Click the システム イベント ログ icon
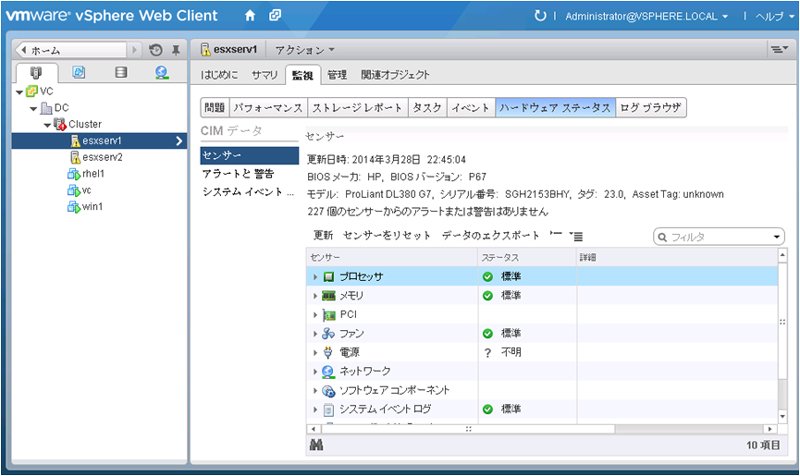 click(x=329, y=410)
